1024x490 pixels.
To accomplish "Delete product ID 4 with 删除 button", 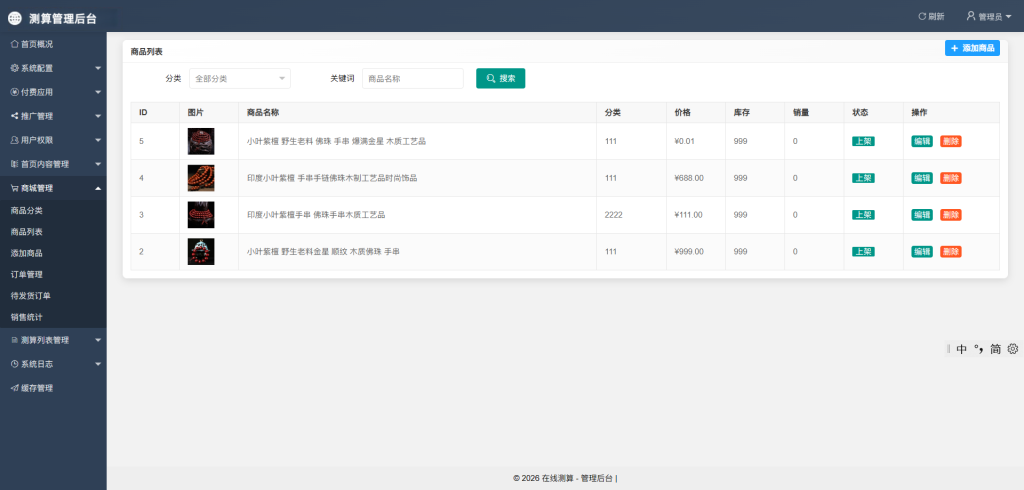I will tap(950, 178).
